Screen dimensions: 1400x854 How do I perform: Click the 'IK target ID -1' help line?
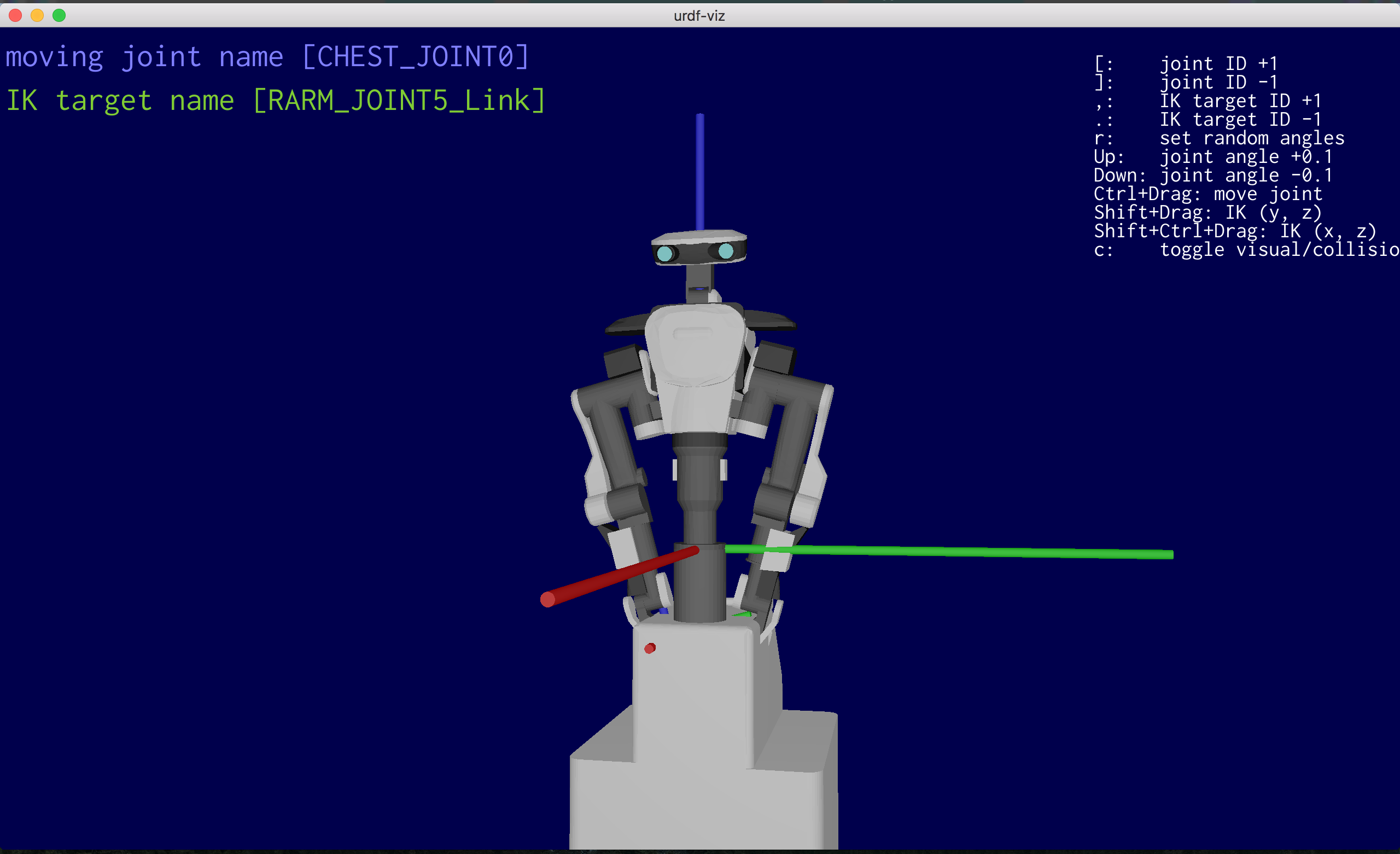[x=1207, y=119]
